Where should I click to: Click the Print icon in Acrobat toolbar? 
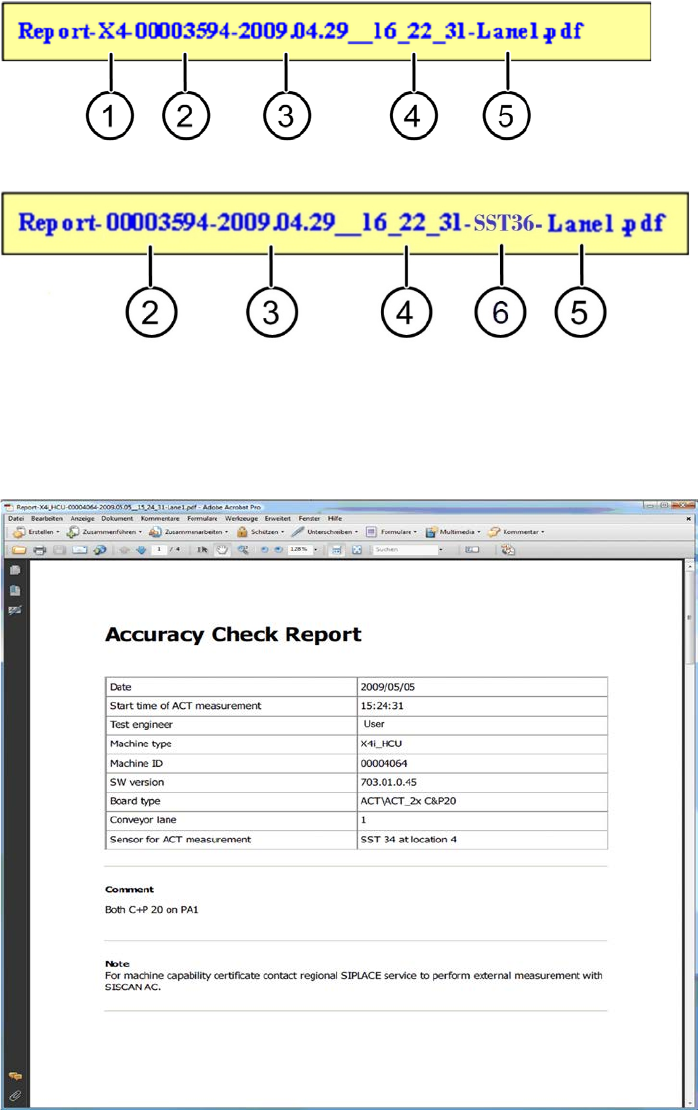click(40, 550)
